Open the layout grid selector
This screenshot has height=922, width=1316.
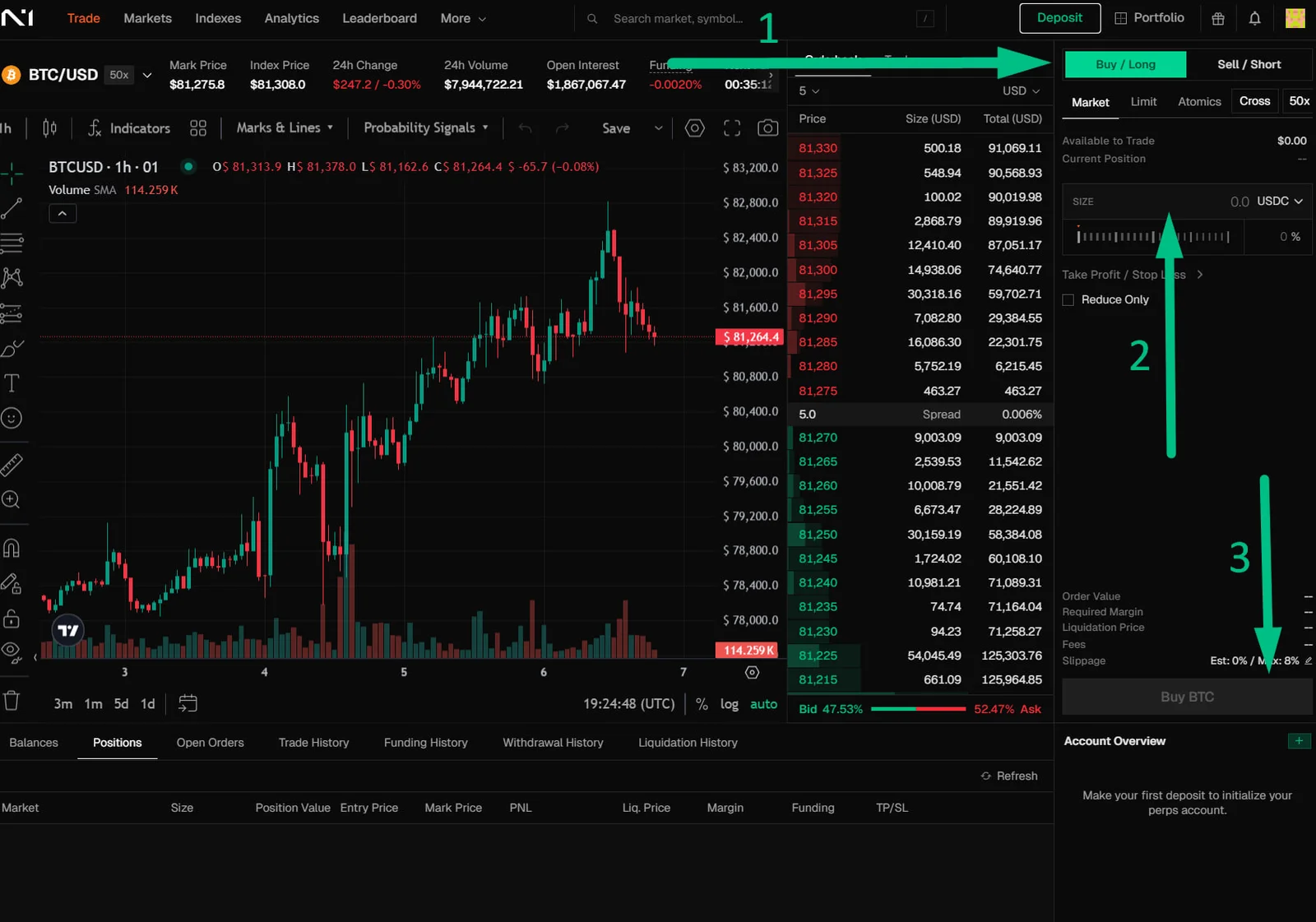[x=198, y=127]
